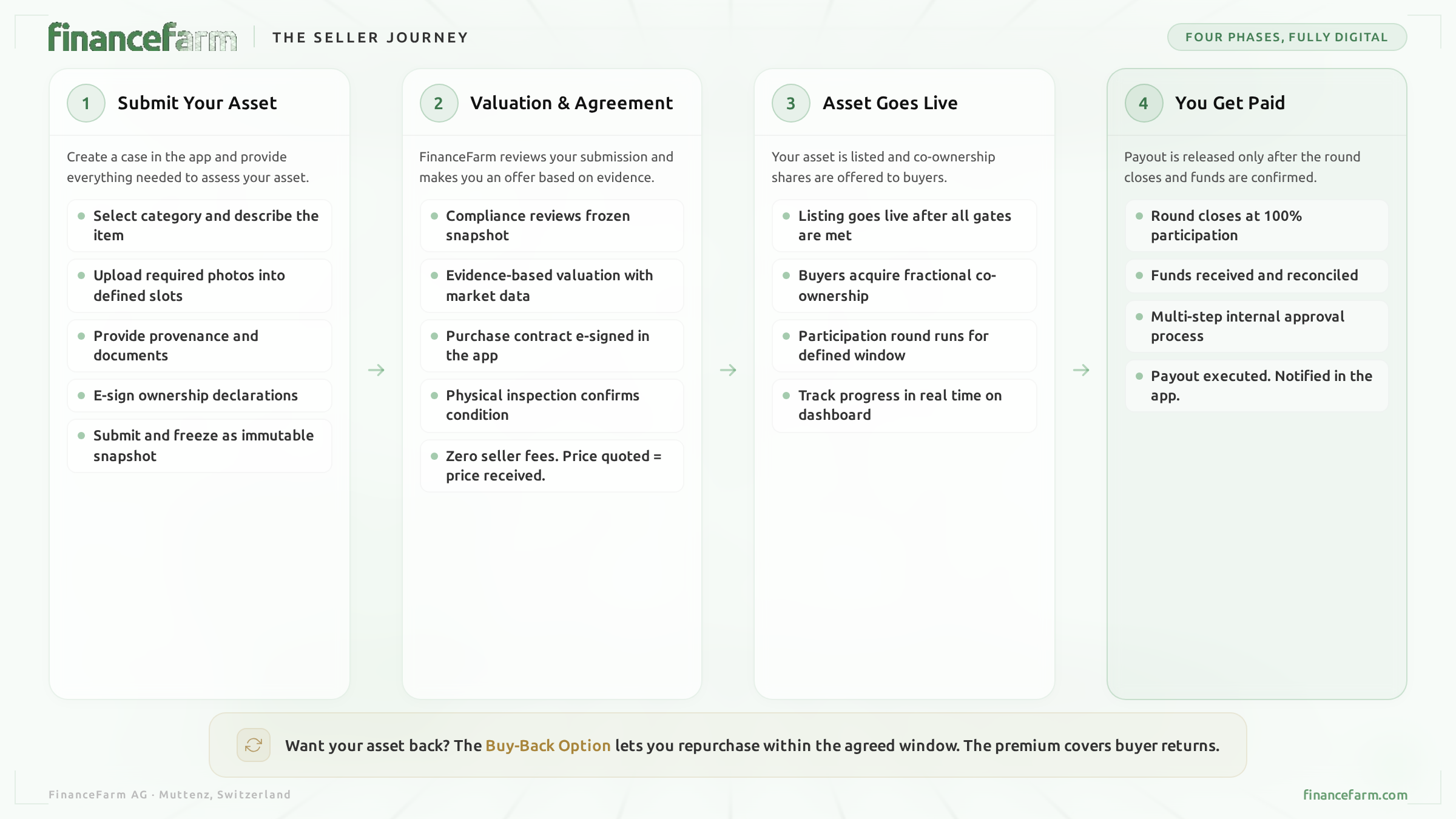This screenshot has height=819, width=1456.
Task: Open the financefarm.com footer link
Action: (x=1355, y=795)
